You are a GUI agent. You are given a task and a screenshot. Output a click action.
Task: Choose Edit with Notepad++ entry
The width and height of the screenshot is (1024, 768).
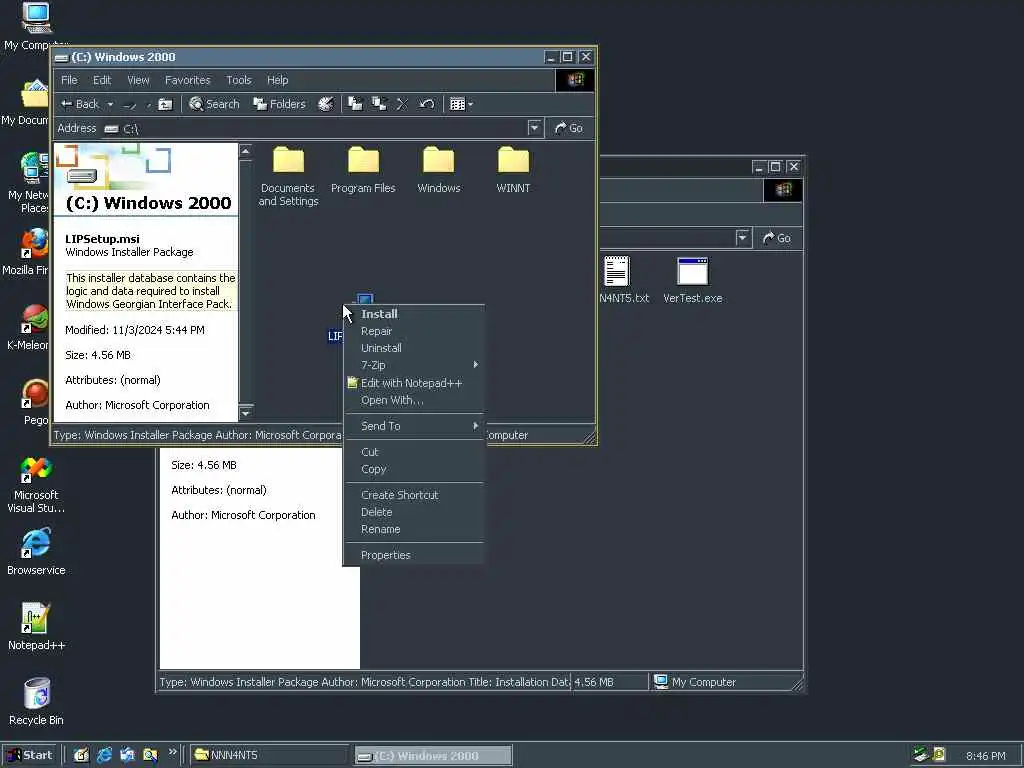pyautogui.click(x=414, y=383)
